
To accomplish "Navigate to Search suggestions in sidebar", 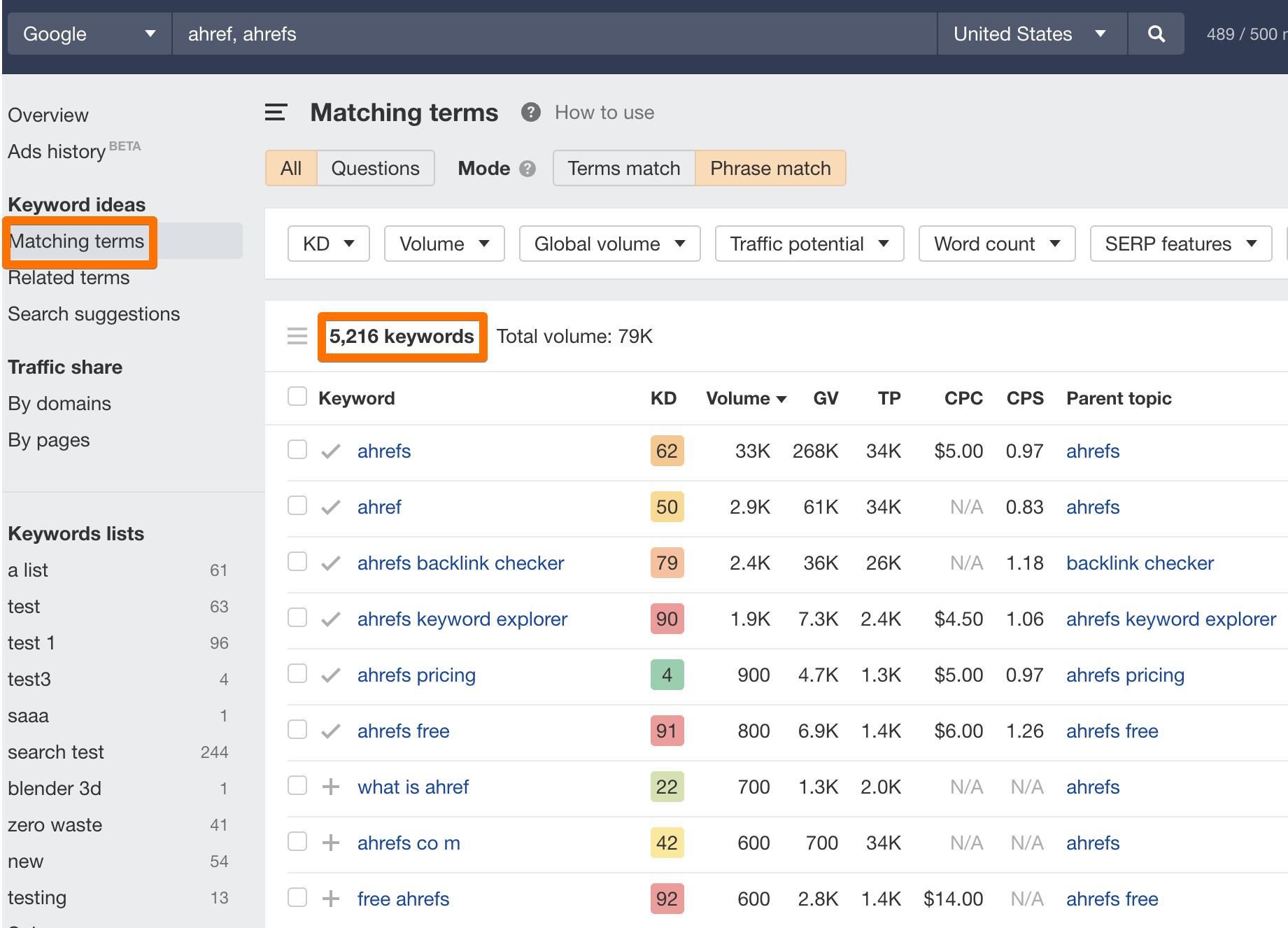I will (94, 314).
